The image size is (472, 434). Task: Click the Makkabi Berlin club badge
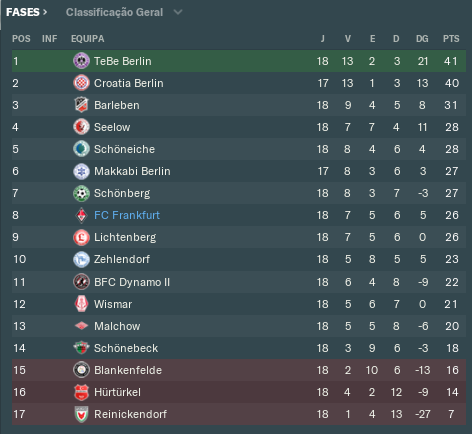[x=81, y=171]
